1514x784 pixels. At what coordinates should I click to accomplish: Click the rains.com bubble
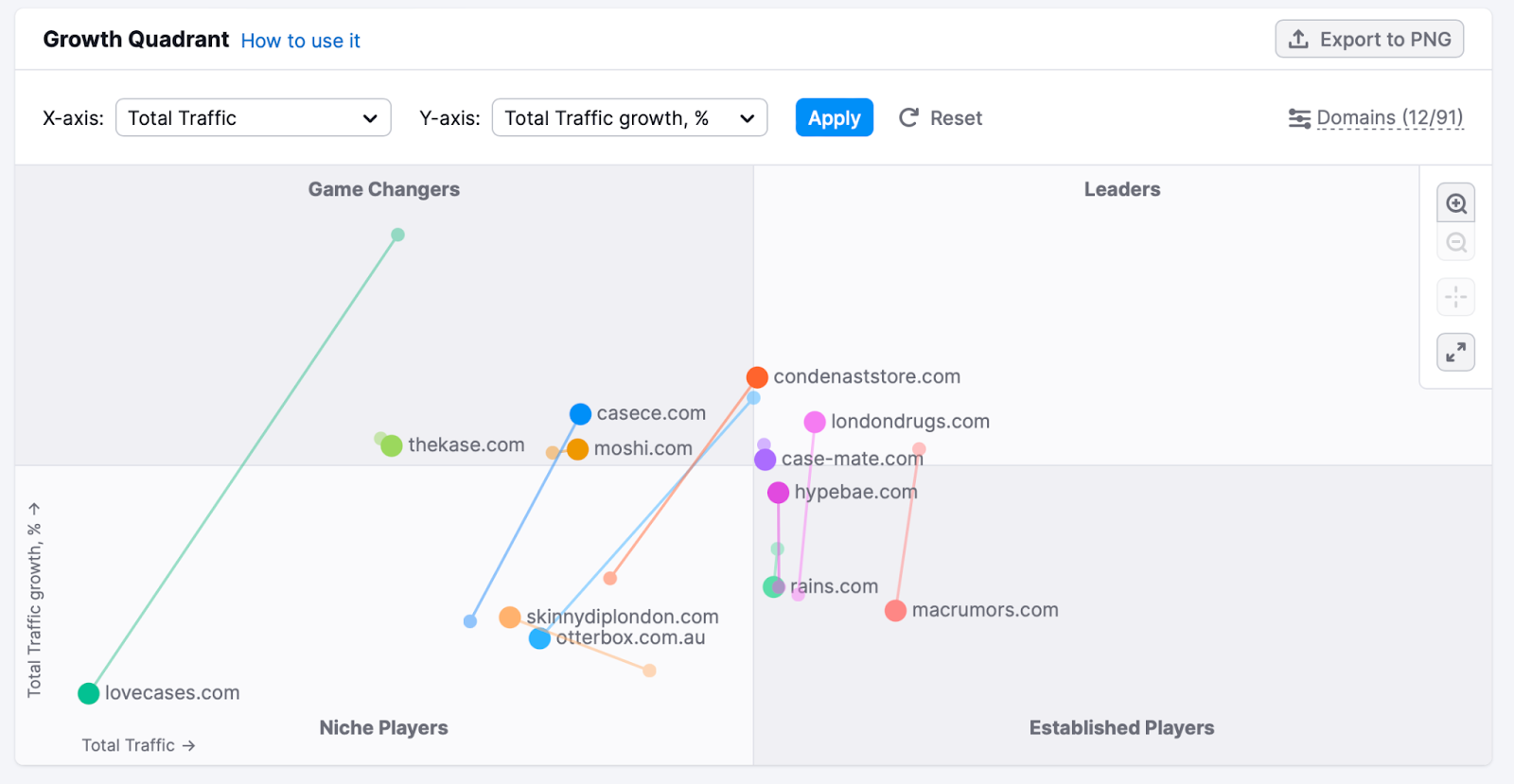[773, 586]
